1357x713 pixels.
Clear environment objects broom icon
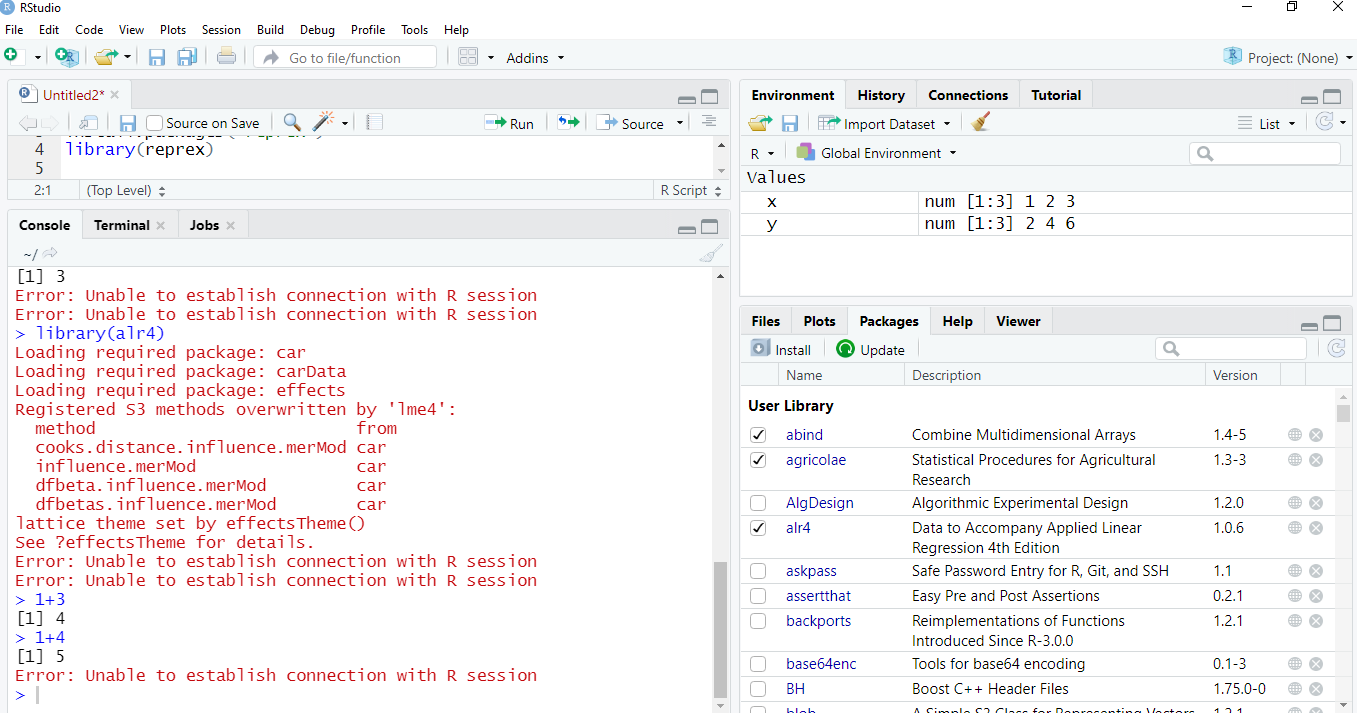tap(980, 122)
